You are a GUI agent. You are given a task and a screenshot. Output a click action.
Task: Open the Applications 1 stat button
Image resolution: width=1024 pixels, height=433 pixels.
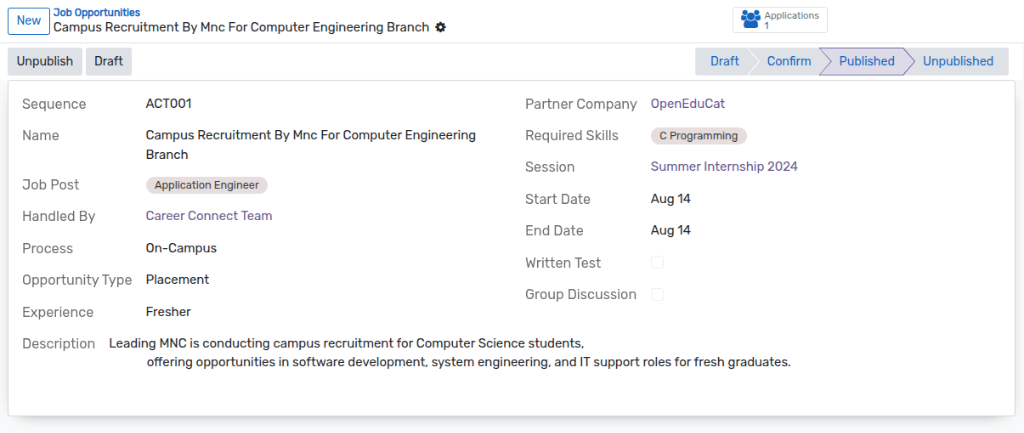780,20
